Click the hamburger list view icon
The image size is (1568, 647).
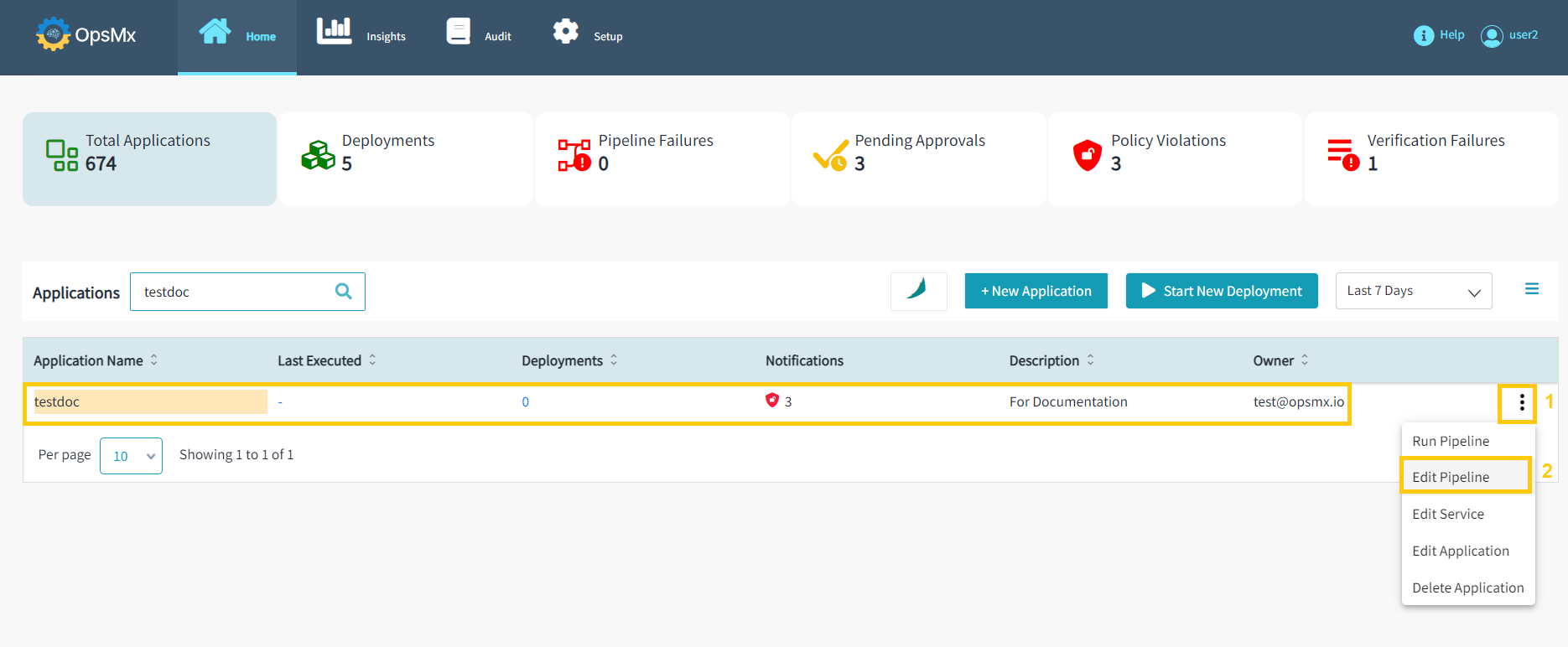pyautogui.click(x=1531, y=289)
